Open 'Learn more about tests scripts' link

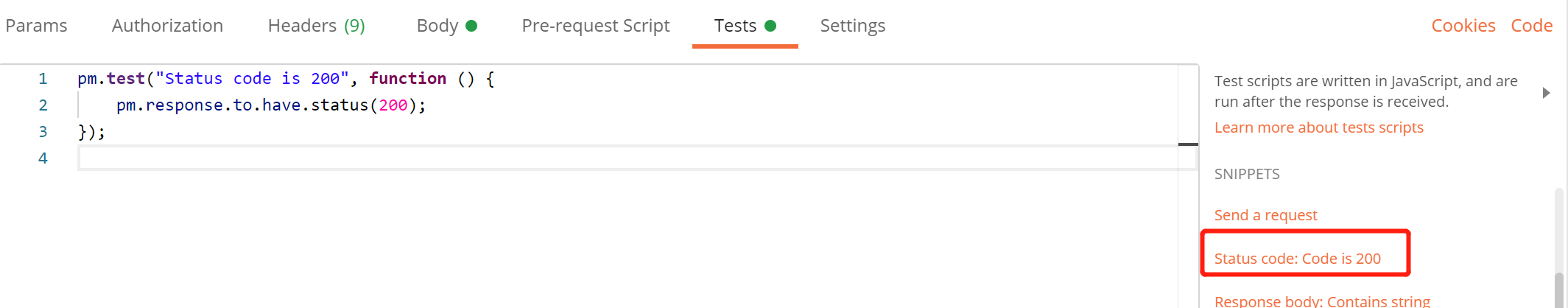click(1318, 127)
